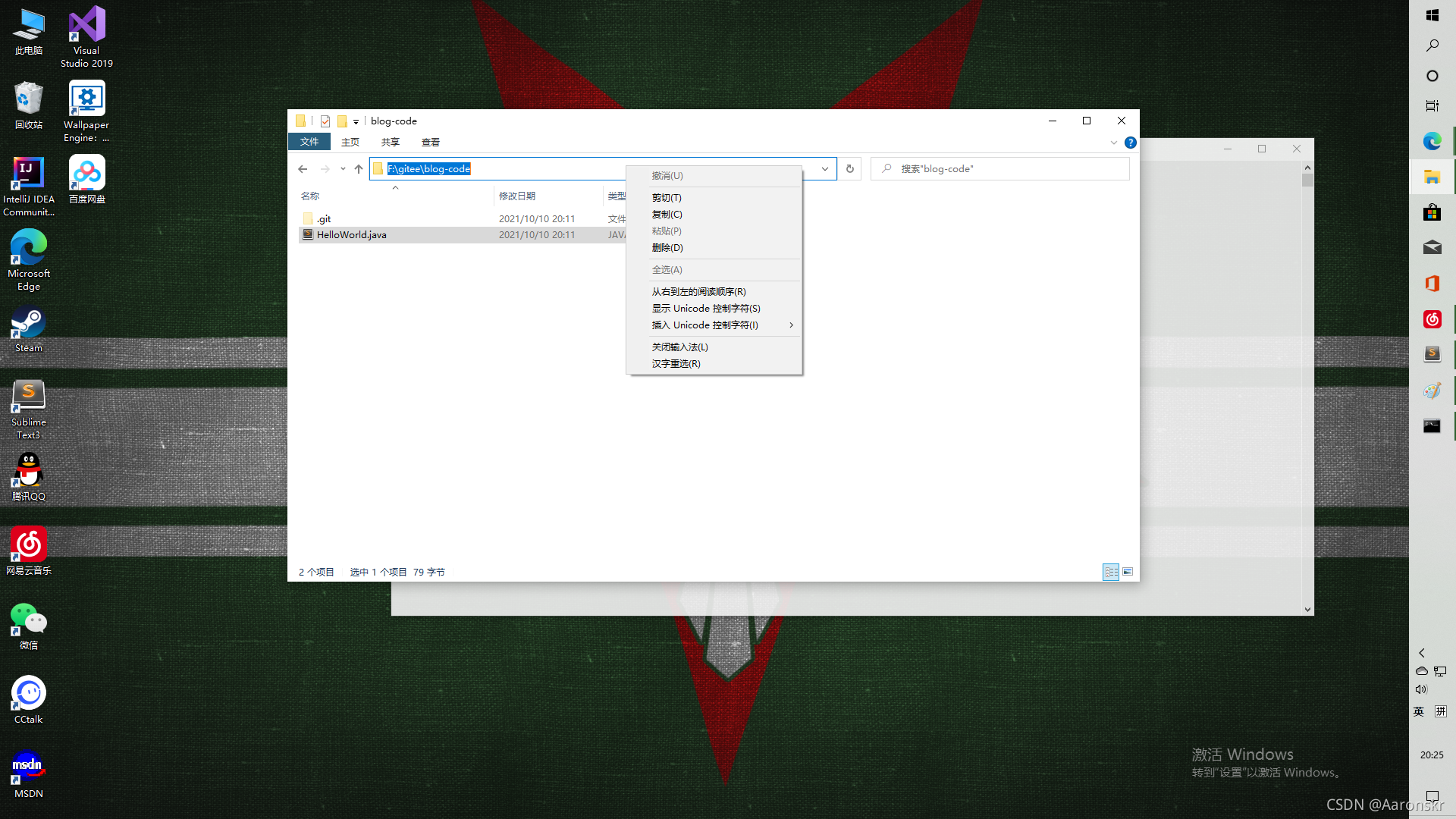Open the 查看 ribbon tab
Screen dimensions: 1456x819
tap(430, 142)
